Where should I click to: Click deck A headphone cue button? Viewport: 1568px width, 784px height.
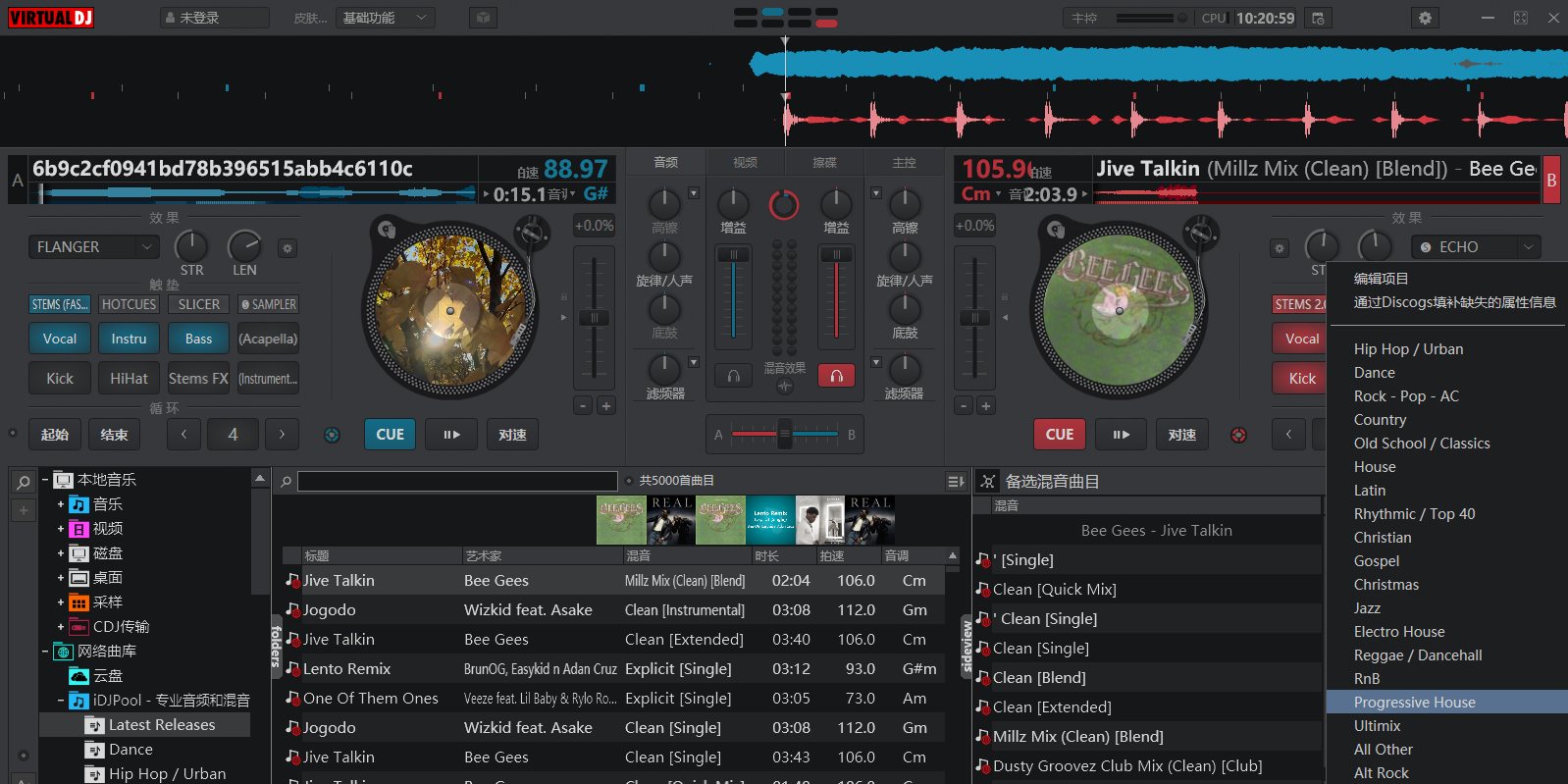tap(733, 376)
